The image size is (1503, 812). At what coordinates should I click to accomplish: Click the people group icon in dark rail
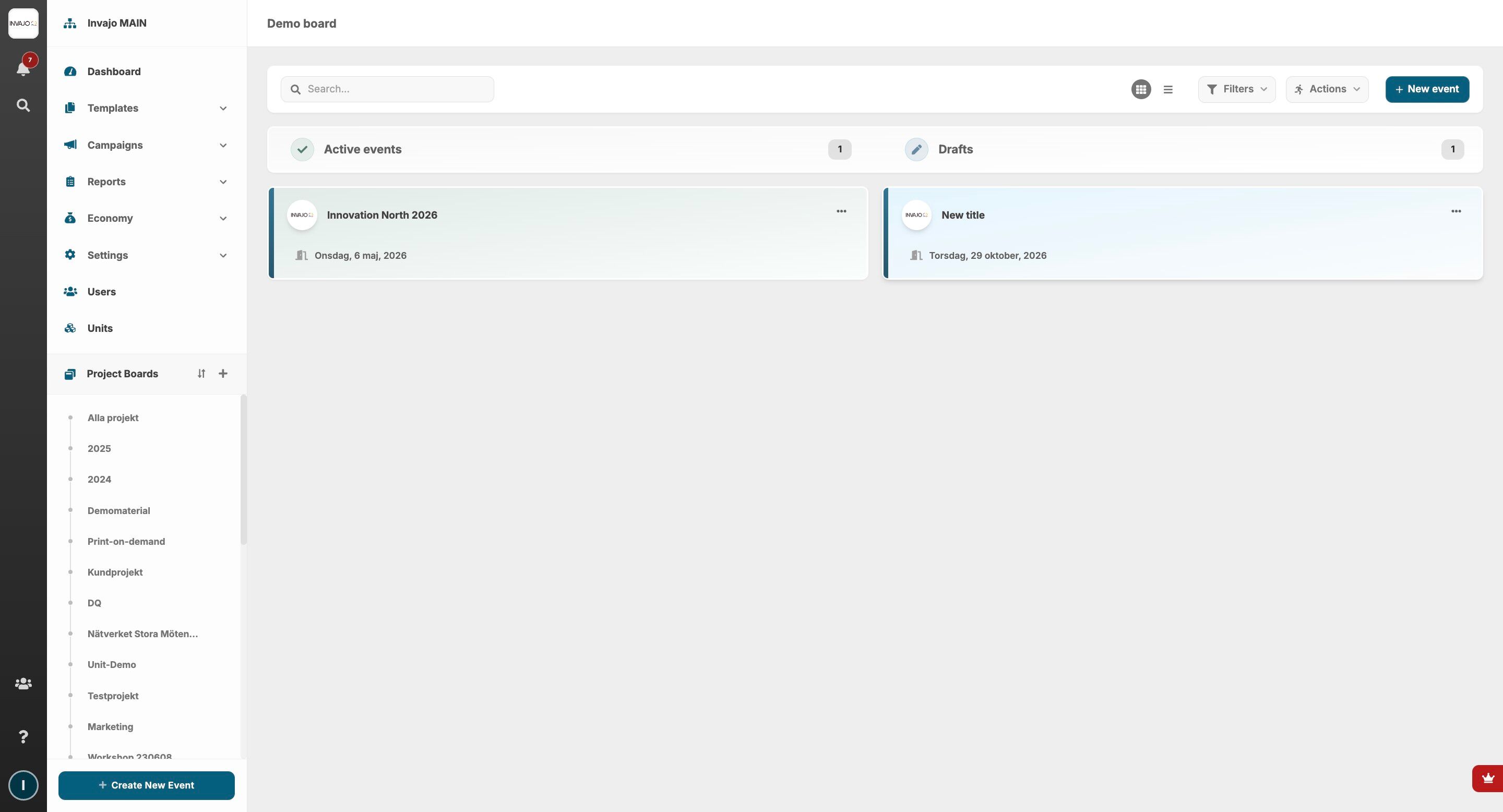(x=23, y=684)
